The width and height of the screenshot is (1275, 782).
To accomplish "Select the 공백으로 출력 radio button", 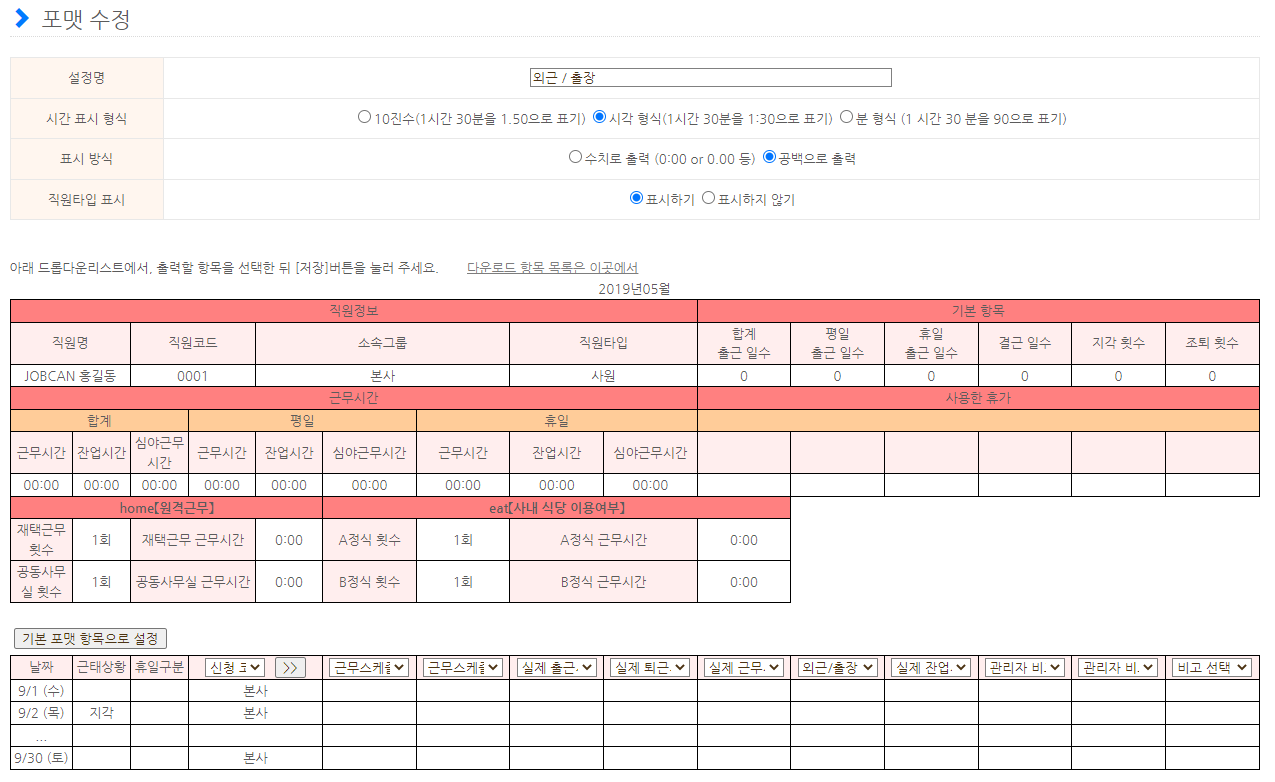I will (770, 157).
